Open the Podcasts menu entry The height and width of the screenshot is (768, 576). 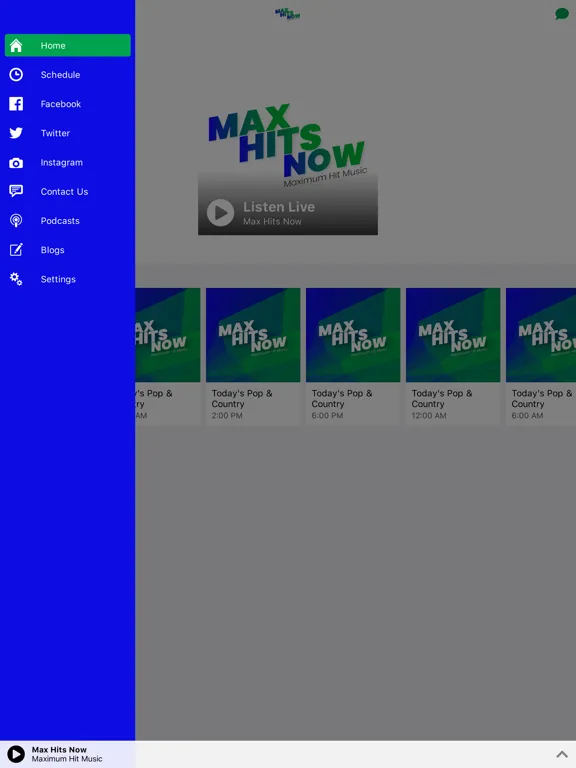point(68,220)
